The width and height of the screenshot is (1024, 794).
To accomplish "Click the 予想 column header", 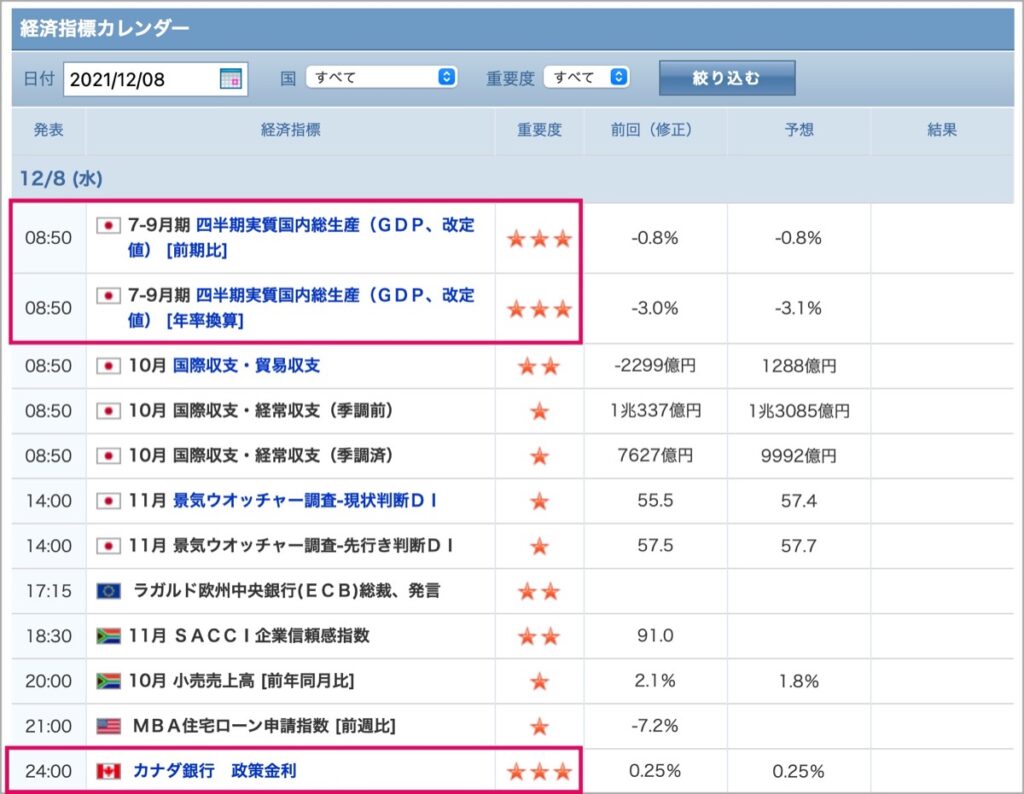I will tap(799, 130).
